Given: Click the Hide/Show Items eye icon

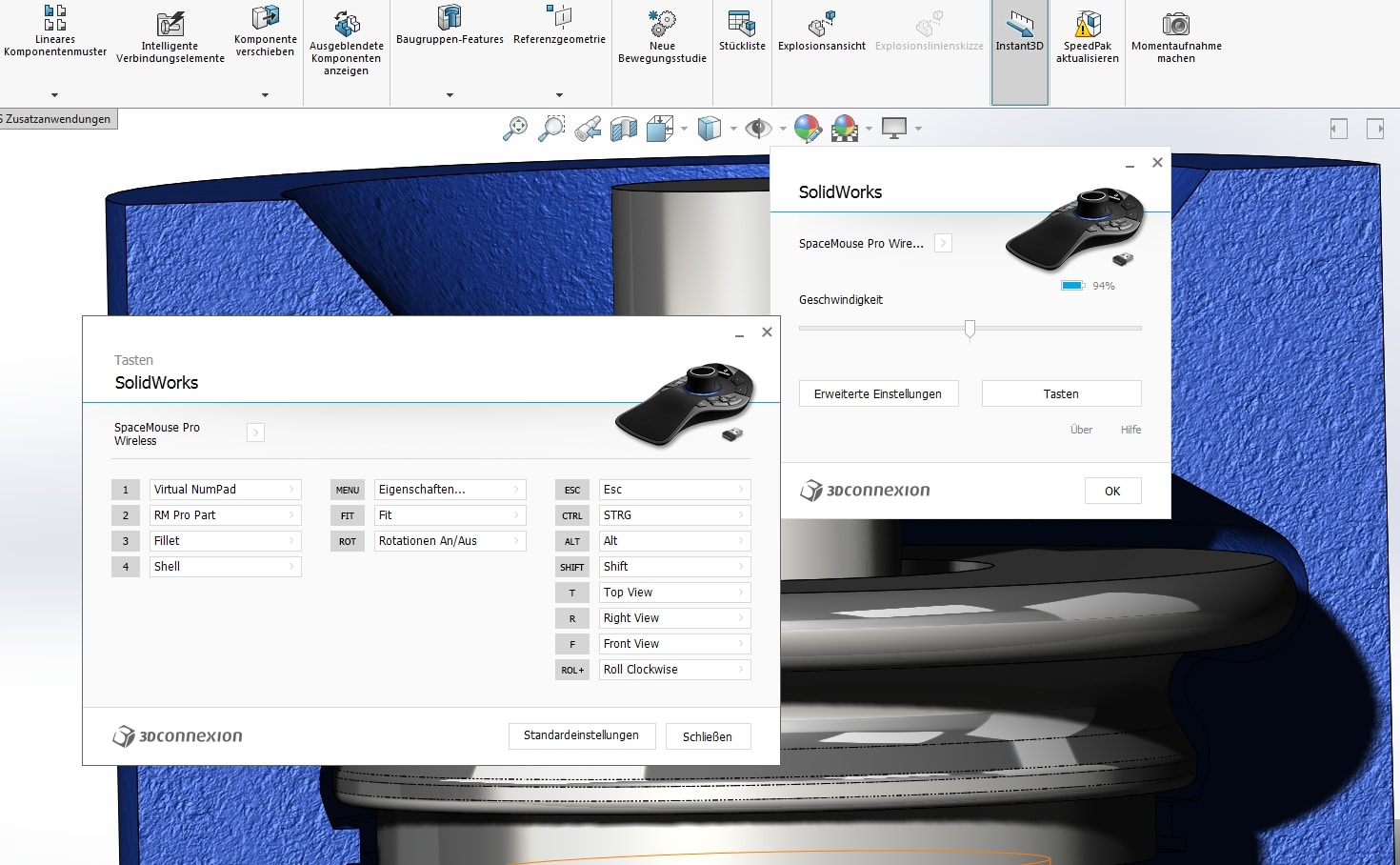Looking at the screenshot, I should [x=758, y=129].
